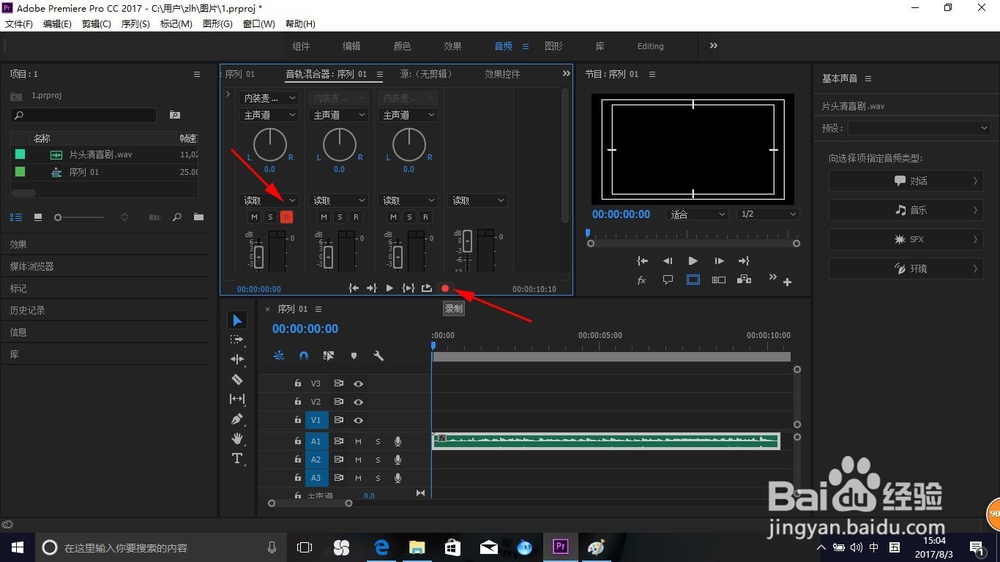1000x562 pixels.
Task: Select the Ripple Edit tool
Action: coord(237,359)
